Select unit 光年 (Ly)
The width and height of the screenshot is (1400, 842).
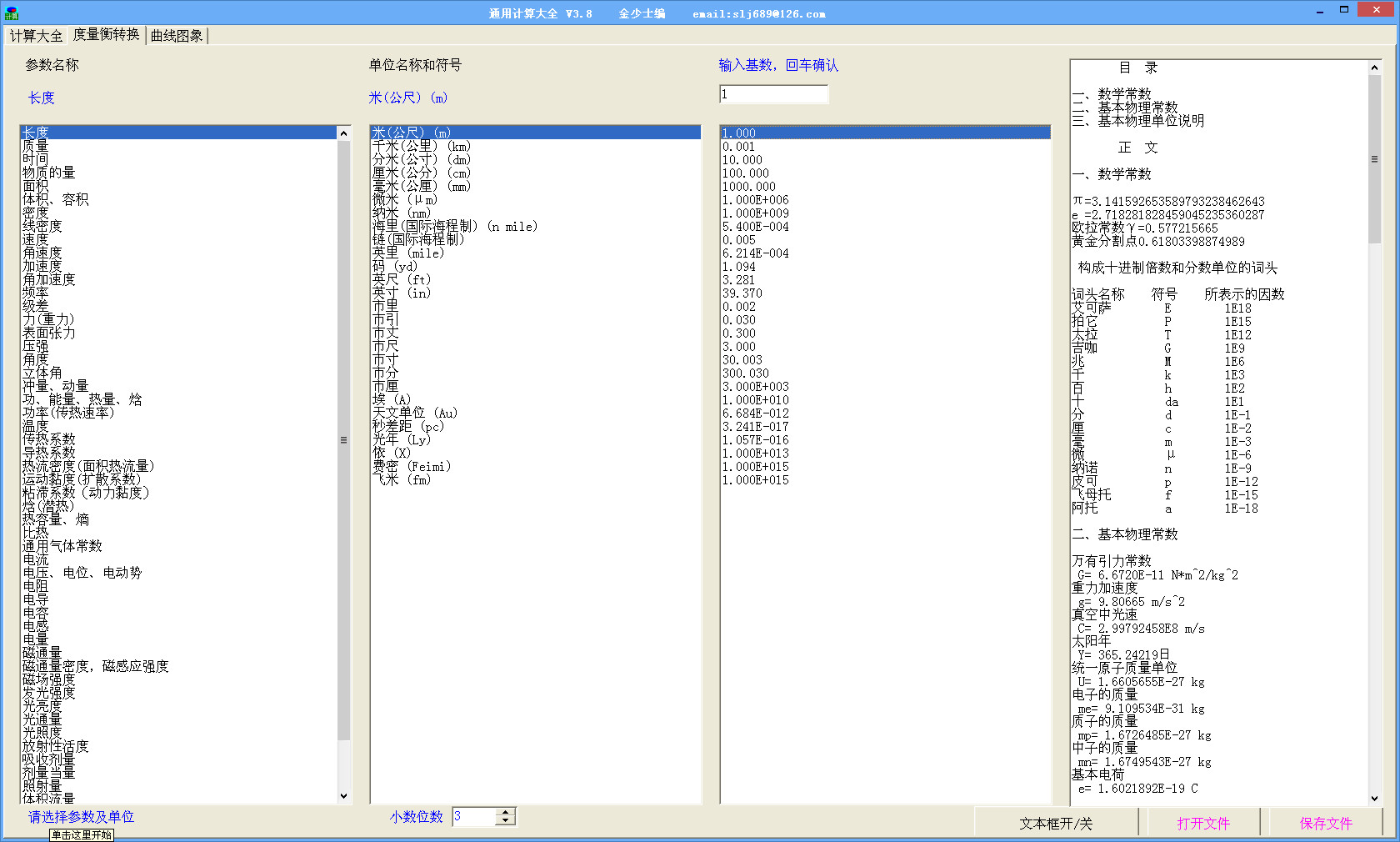[536, 439]
